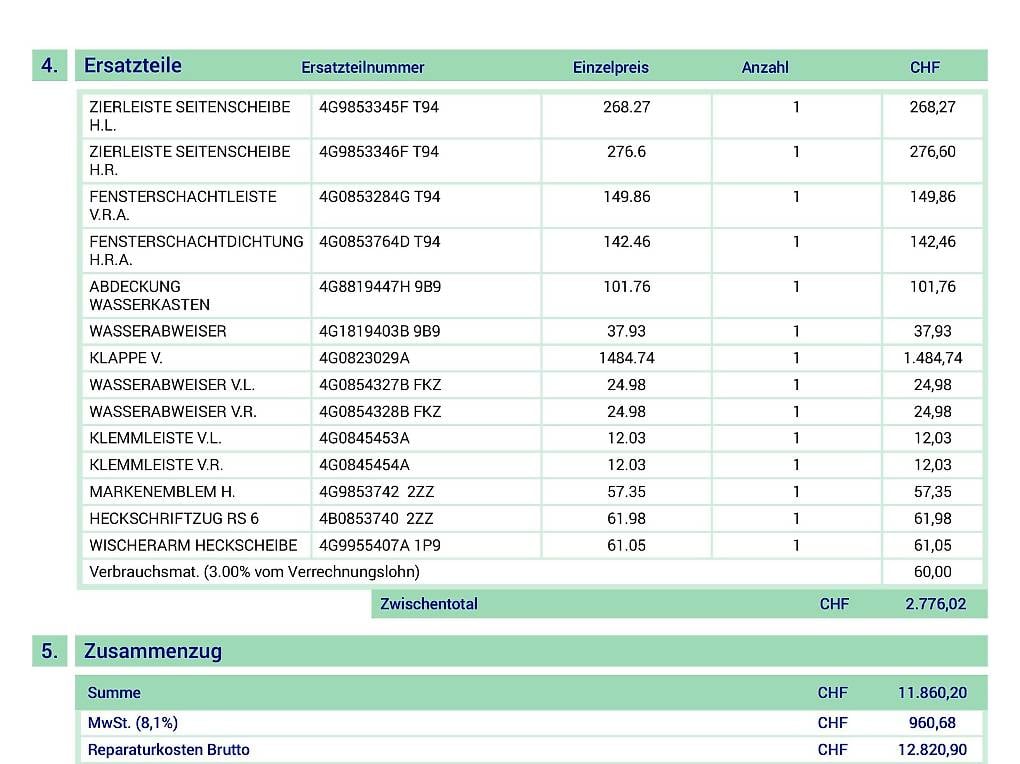The image size is (1020, 764).
Task: Select the unit price 149.86
Action: tap(626, 197)
